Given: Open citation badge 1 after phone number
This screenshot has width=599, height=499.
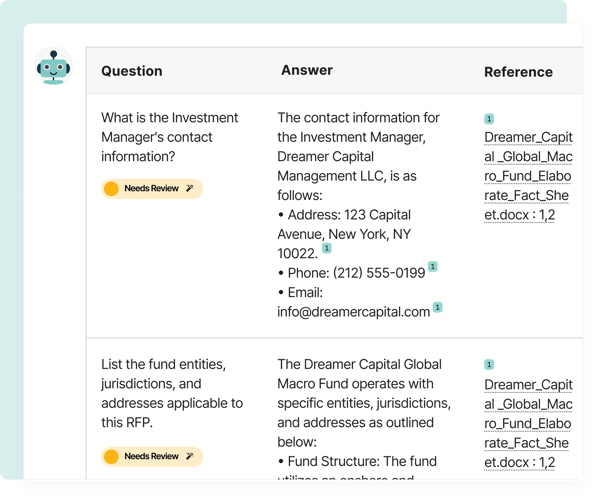Looking at the screenshot, I should (x=432, y=266).
